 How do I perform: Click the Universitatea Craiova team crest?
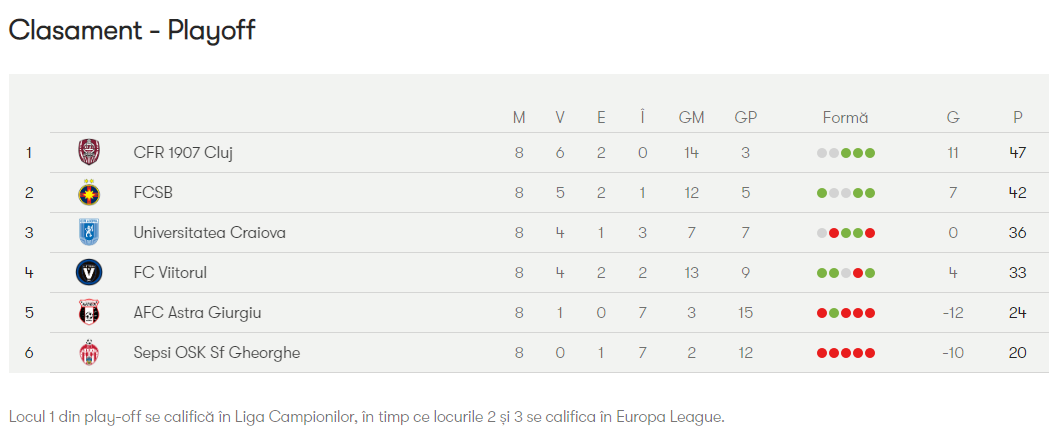[x=89, y=233]
